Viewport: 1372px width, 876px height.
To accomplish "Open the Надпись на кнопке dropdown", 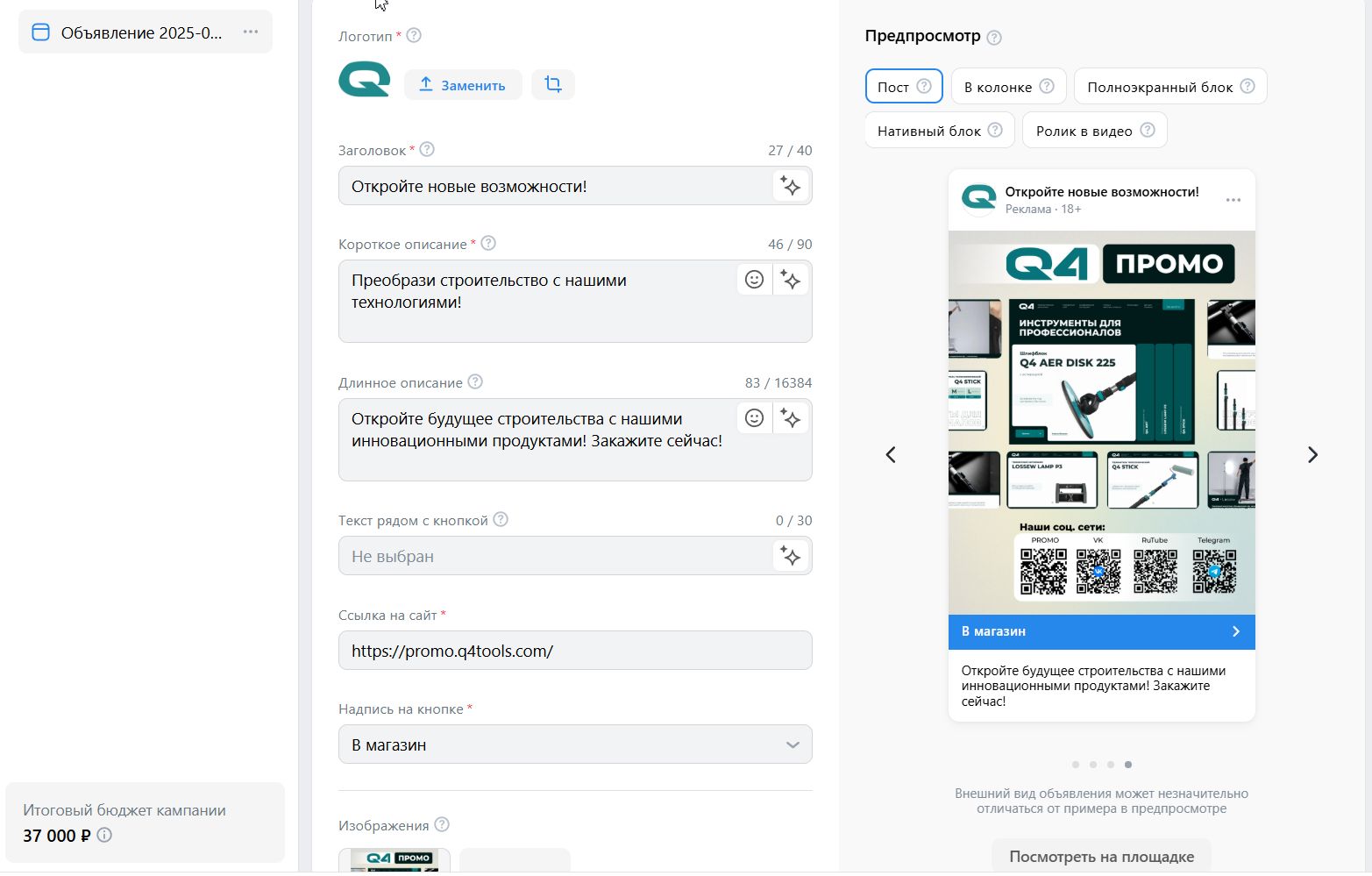I will [575, 744].
